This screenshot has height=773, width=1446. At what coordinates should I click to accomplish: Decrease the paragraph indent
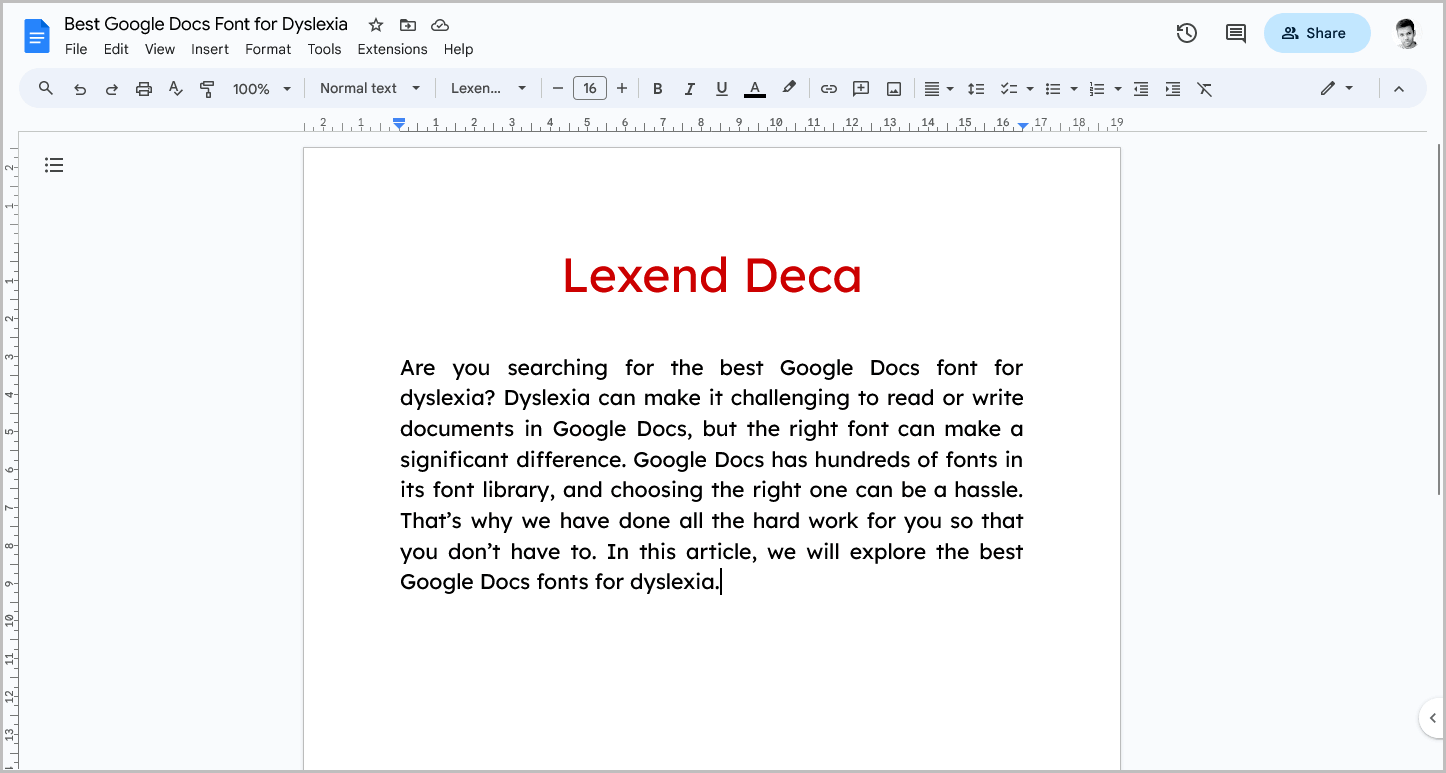click(1141, 89)
